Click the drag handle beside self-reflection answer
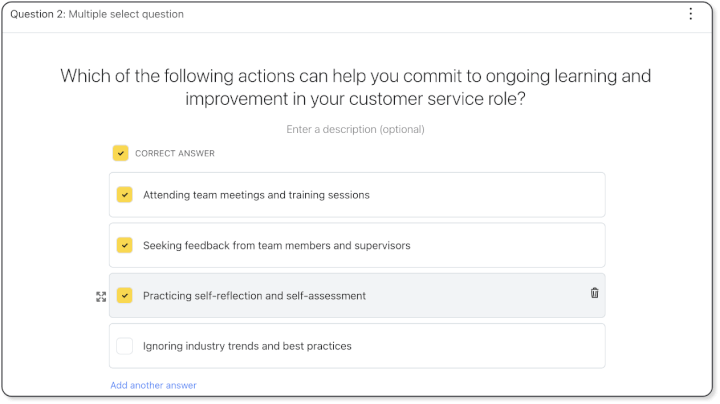The height and width of the screenshot is (404, 720). pyautogui.click(x=101, y=296)
